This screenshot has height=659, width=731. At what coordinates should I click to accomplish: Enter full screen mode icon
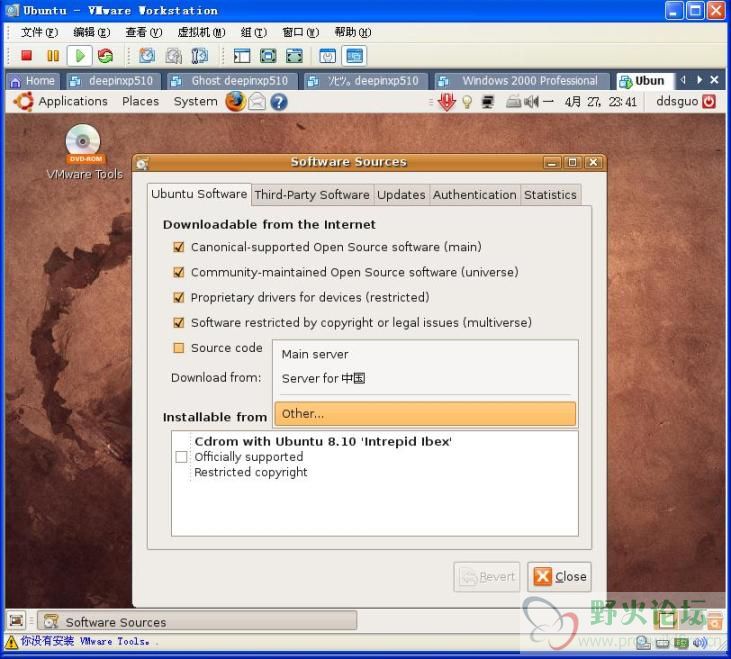pos(268,56)
